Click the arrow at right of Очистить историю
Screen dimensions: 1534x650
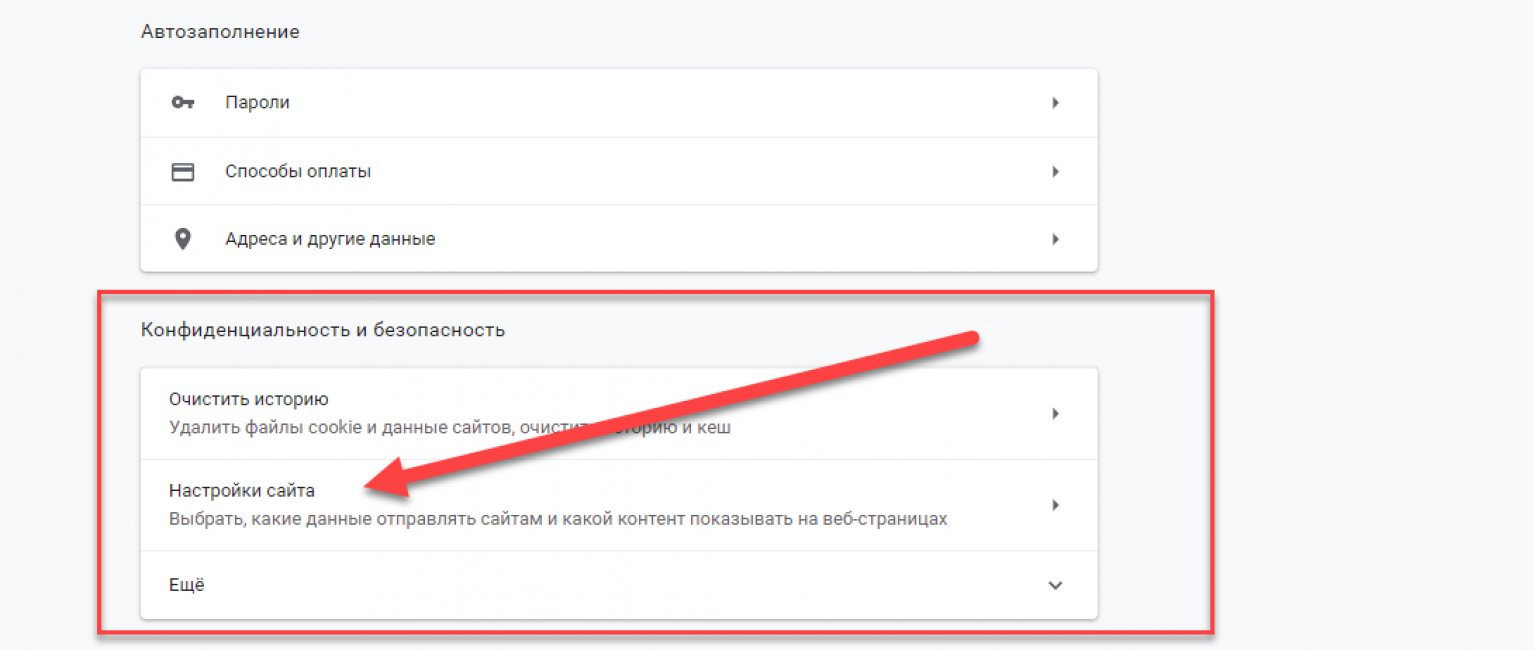pos(1055,414)
